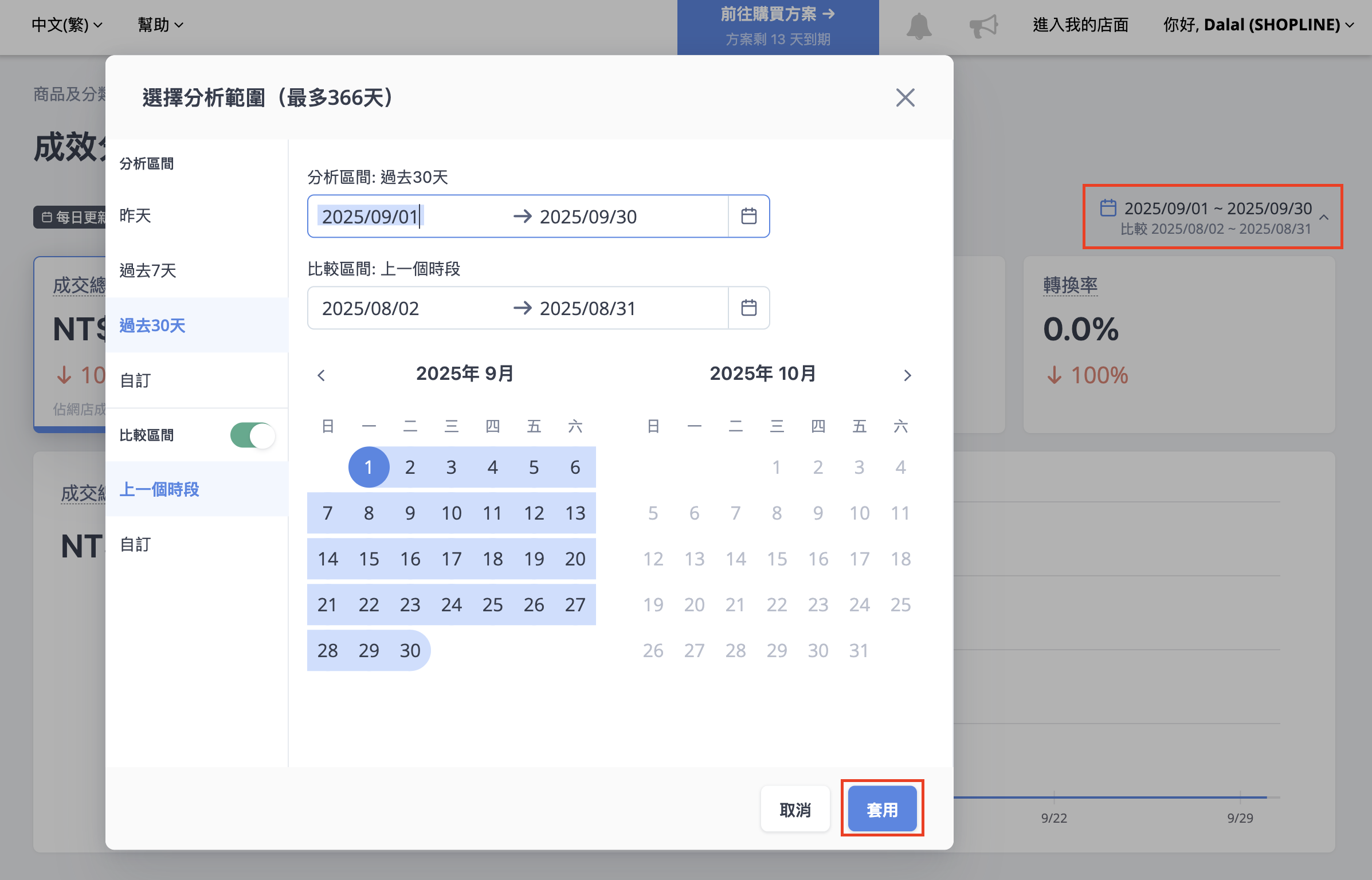Select September 1 in the calendar
This screenshot has height=880, width=1372.
369,467
